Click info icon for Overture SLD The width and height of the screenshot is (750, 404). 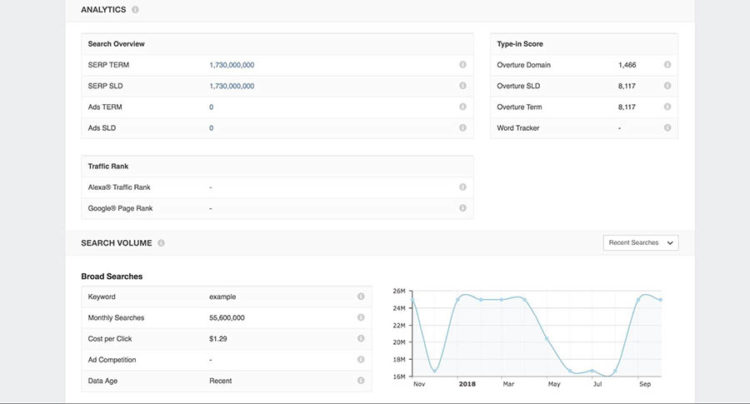667,86
